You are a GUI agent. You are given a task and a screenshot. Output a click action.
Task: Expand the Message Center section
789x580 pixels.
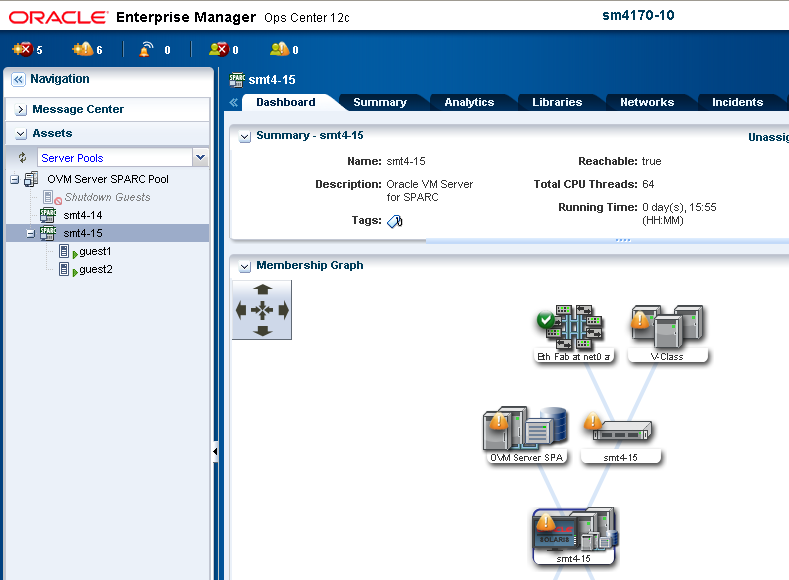coord(21,110)
